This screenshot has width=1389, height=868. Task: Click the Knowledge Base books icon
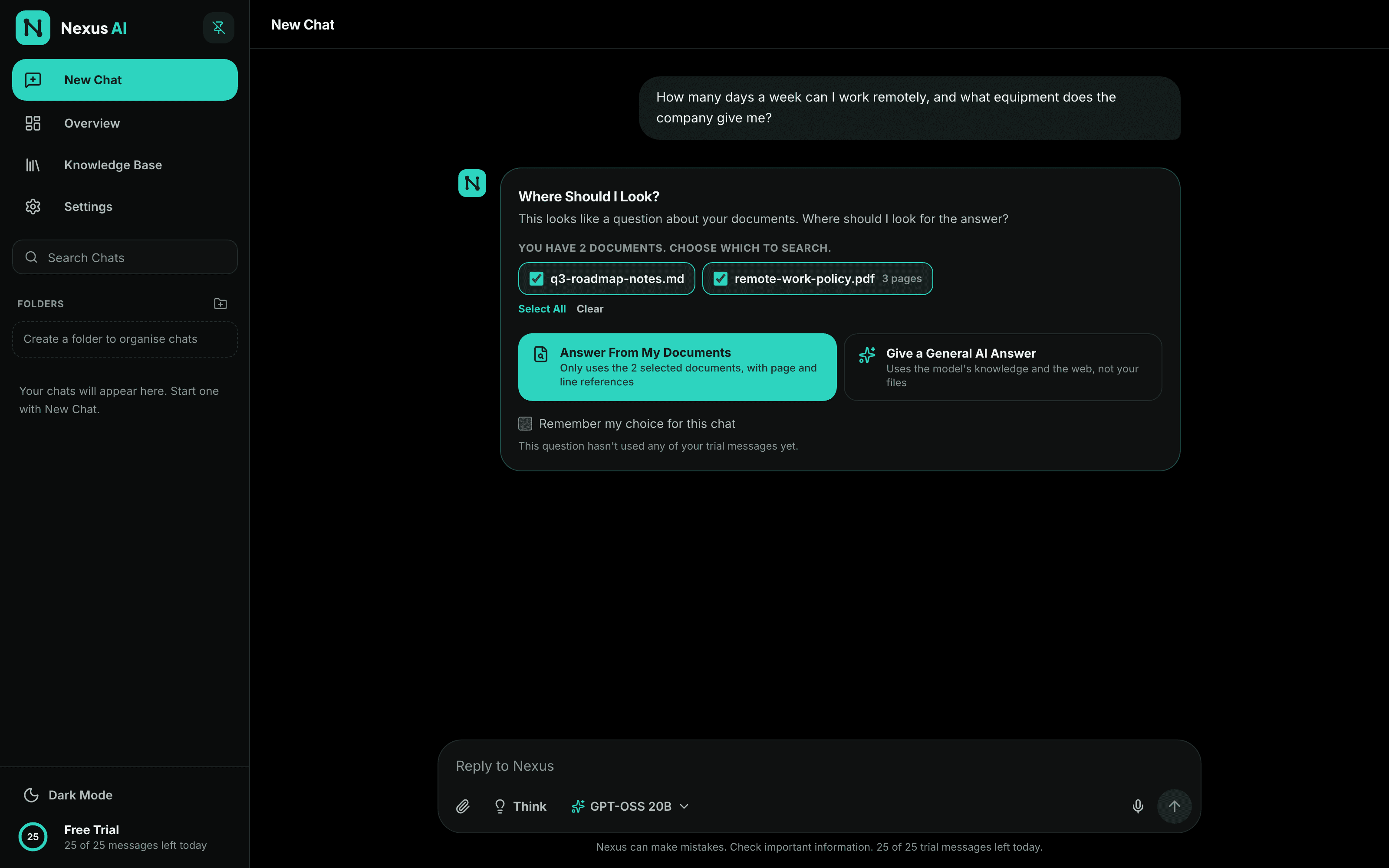tap(33, 165)
